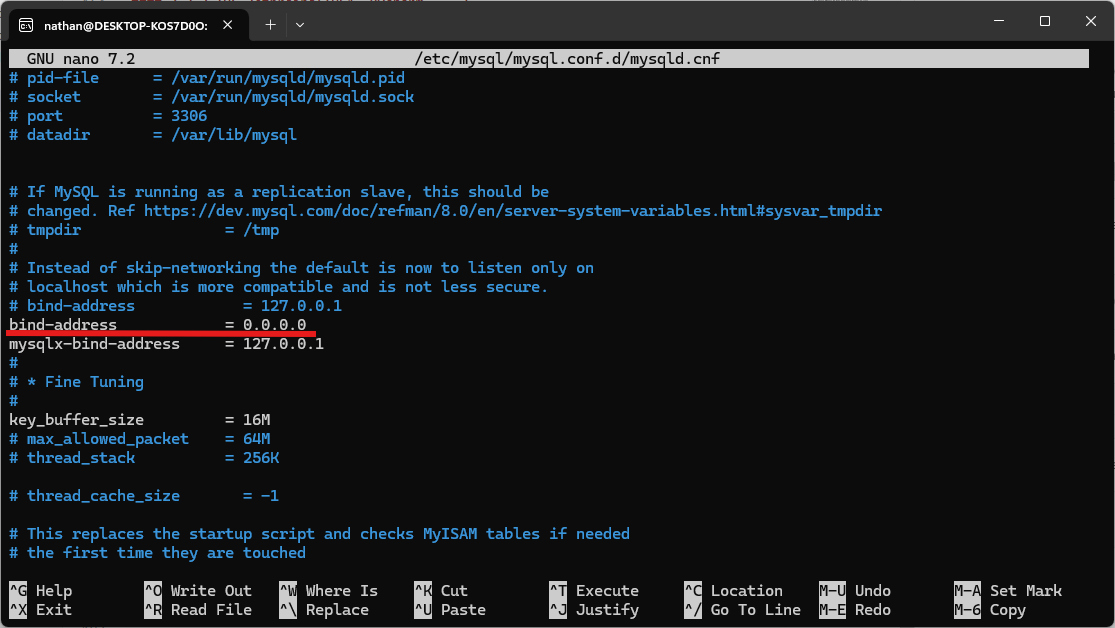Image resolution: width=1115 pixels, height=628 pixels.
Task: Click the Write Out shortcut label
Action: tap(210, 591)
